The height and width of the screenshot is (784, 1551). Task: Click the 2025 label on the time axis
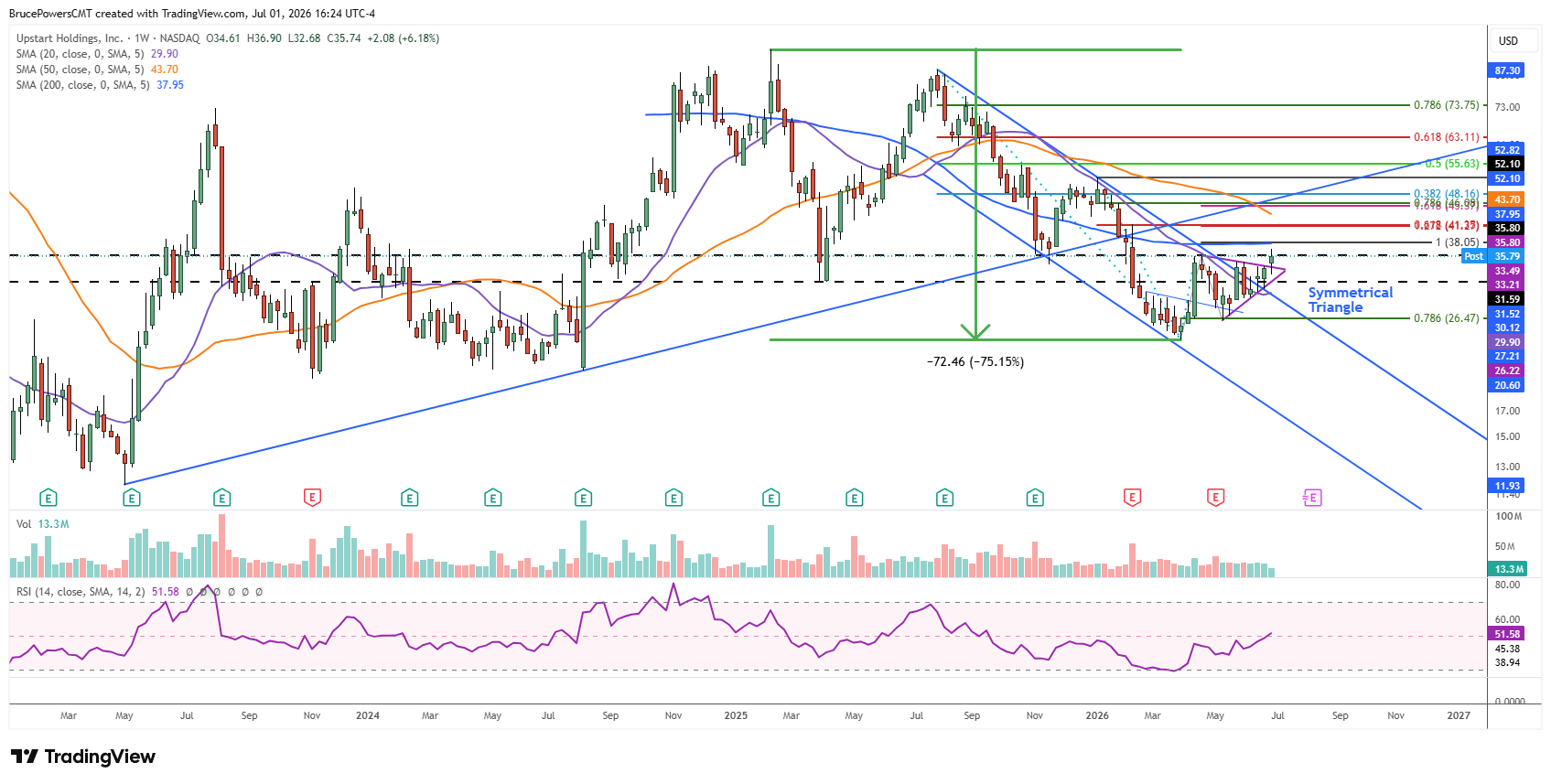[736, 715]
